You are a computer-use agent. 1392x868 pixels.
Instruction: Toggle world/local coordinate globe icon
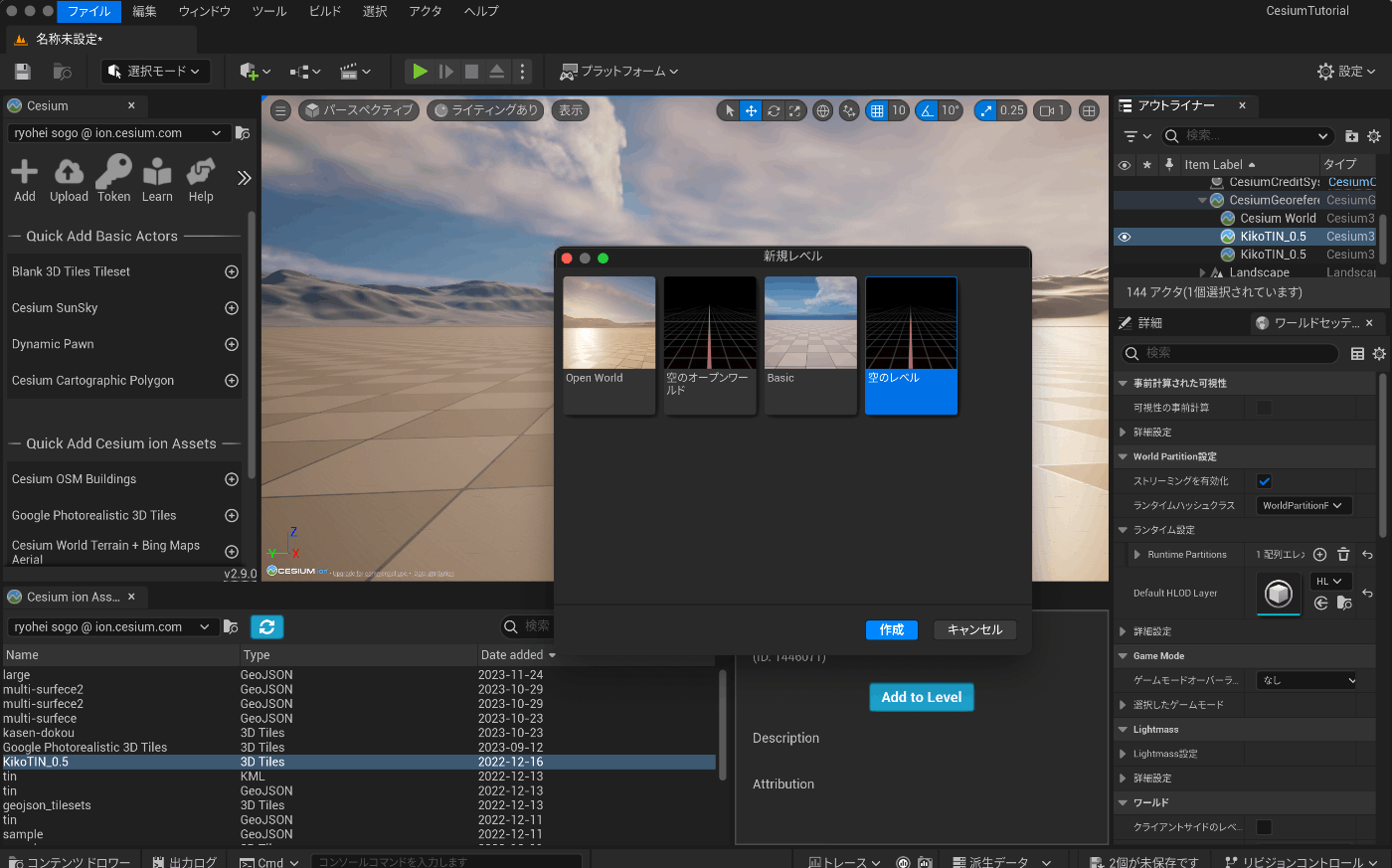tap(822, 110)
